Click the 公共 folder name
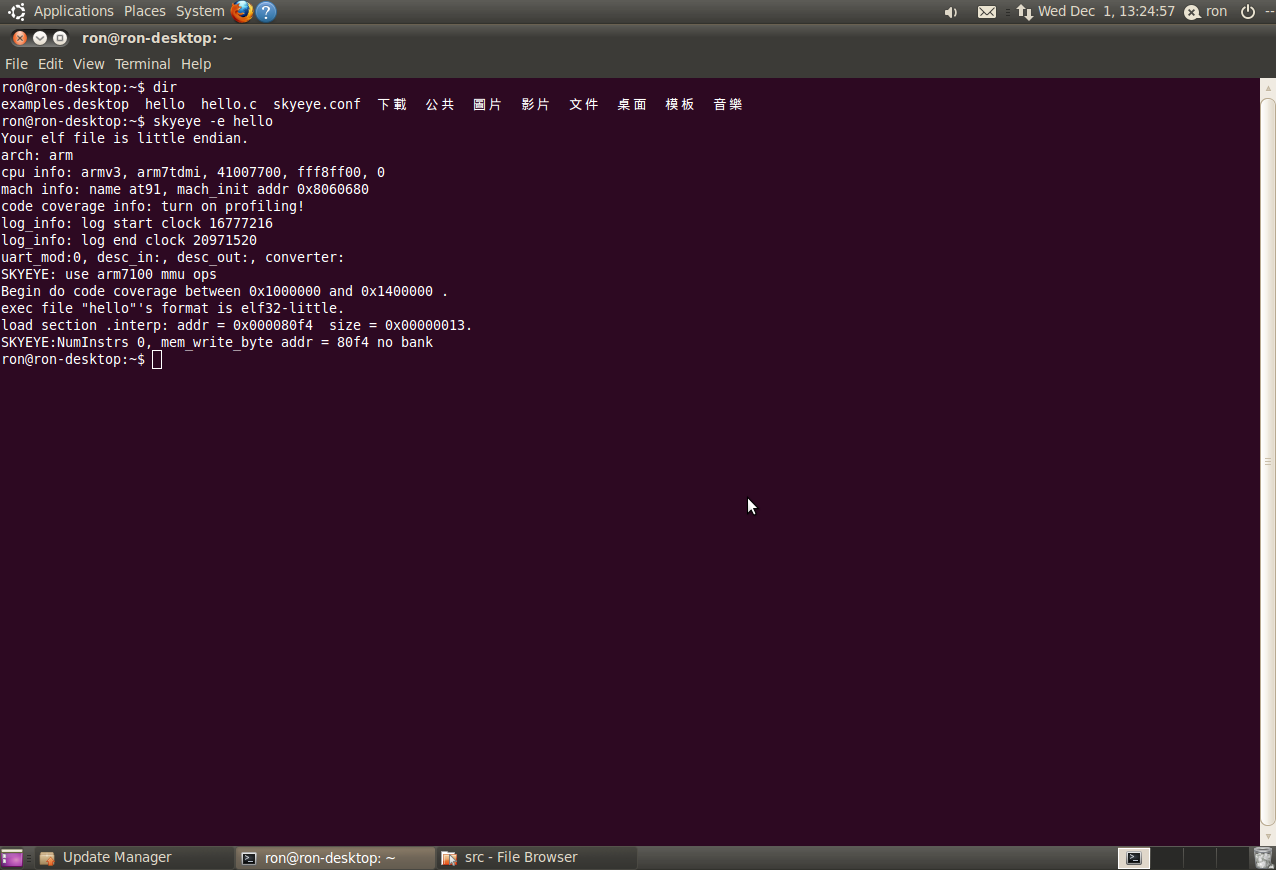The height and width of the screenshot is (870, 1276). pos(440,104)
